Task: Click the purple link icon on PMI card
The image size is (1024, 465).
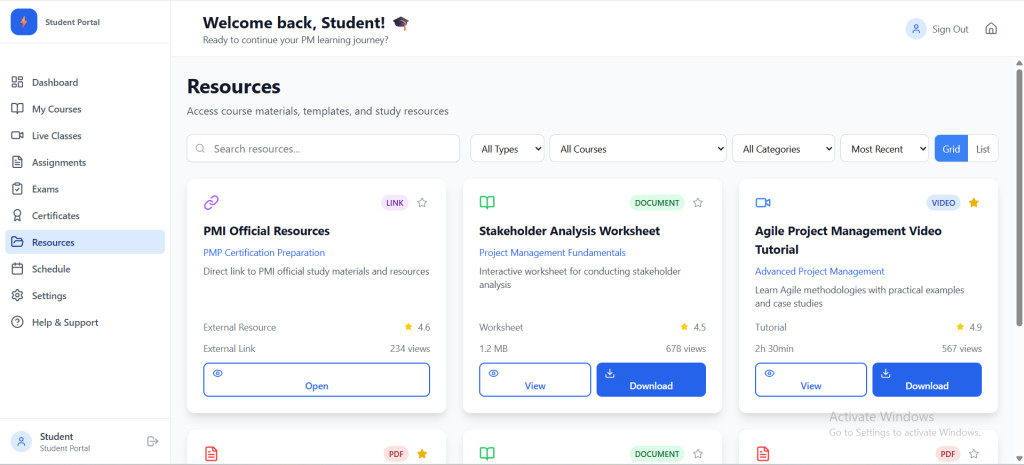Action: (x=211, y=203)
